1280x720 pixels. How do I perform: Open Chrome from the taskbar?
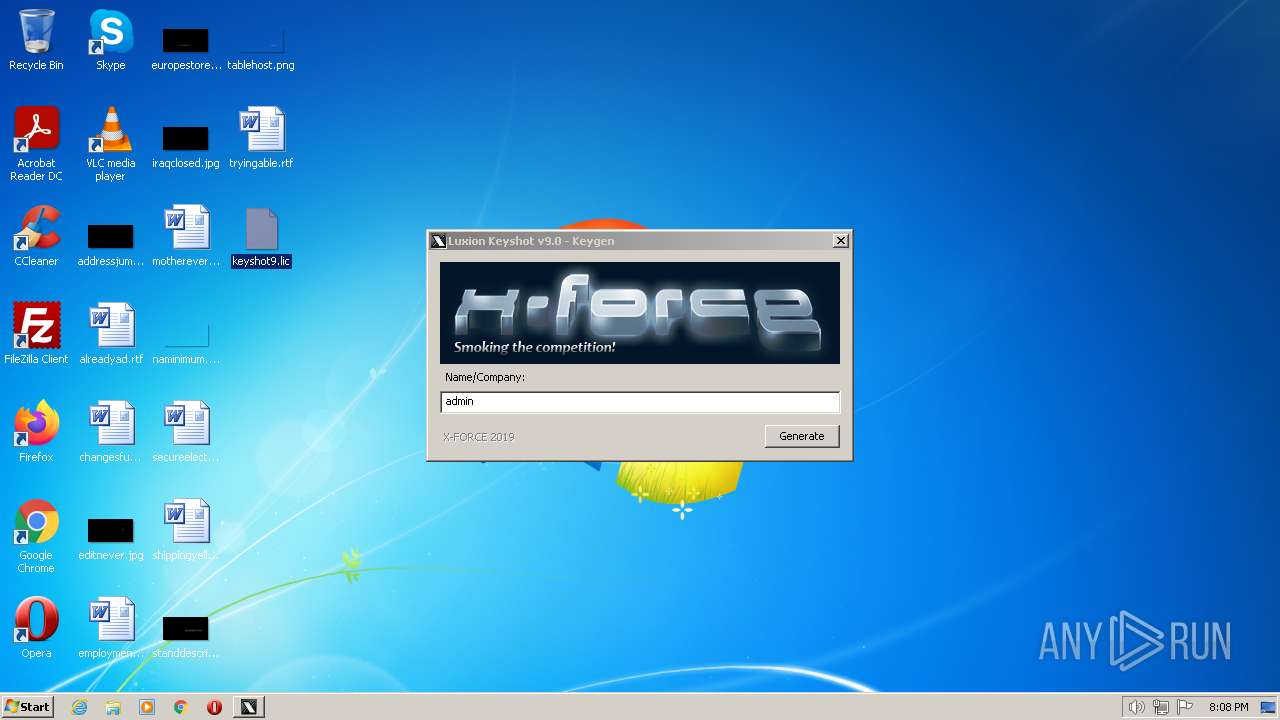(181, 707)
